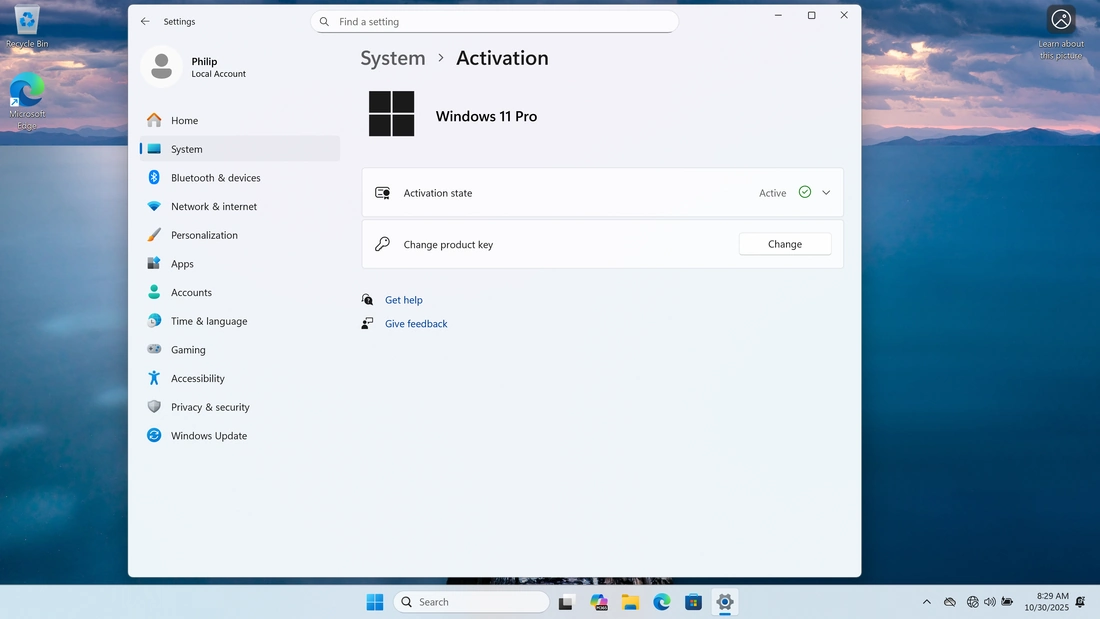Go to Personalization settings

(x=204, y=236)
